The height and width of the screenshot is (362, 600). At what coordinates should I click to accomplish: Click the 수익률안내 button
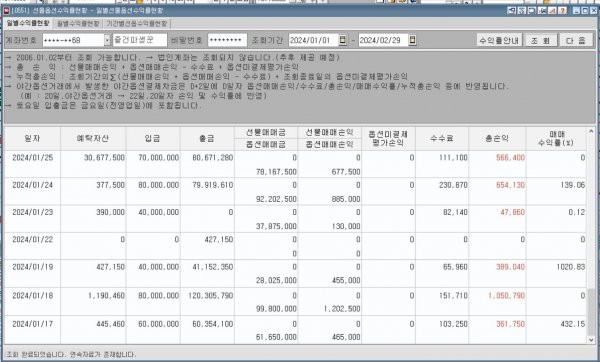(499, 40)
